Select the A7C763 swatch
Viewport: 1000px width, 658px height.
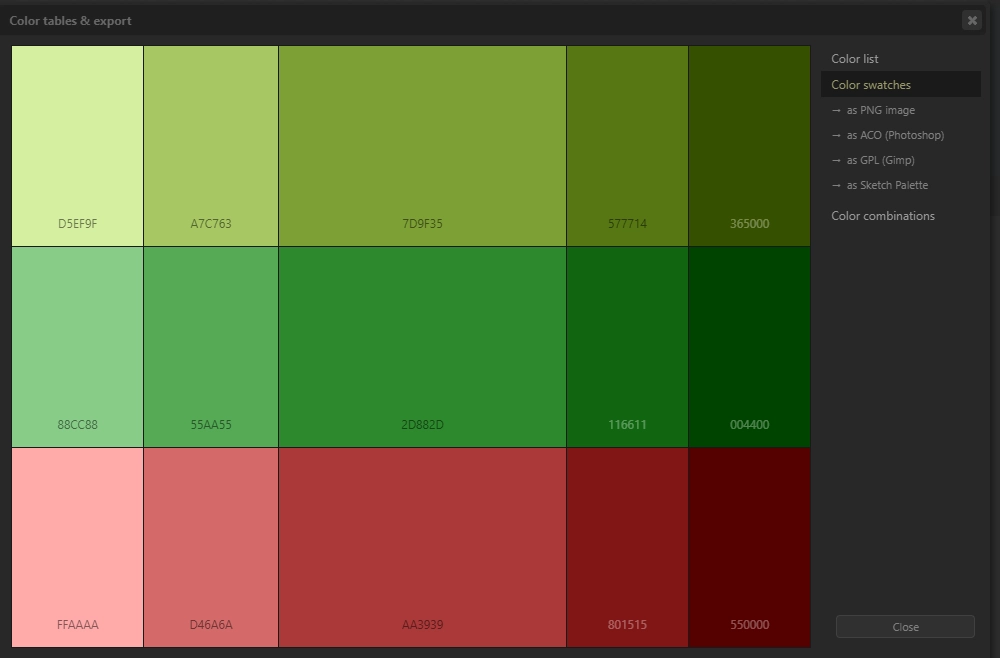pyautogui.click(x=211, y=146)
